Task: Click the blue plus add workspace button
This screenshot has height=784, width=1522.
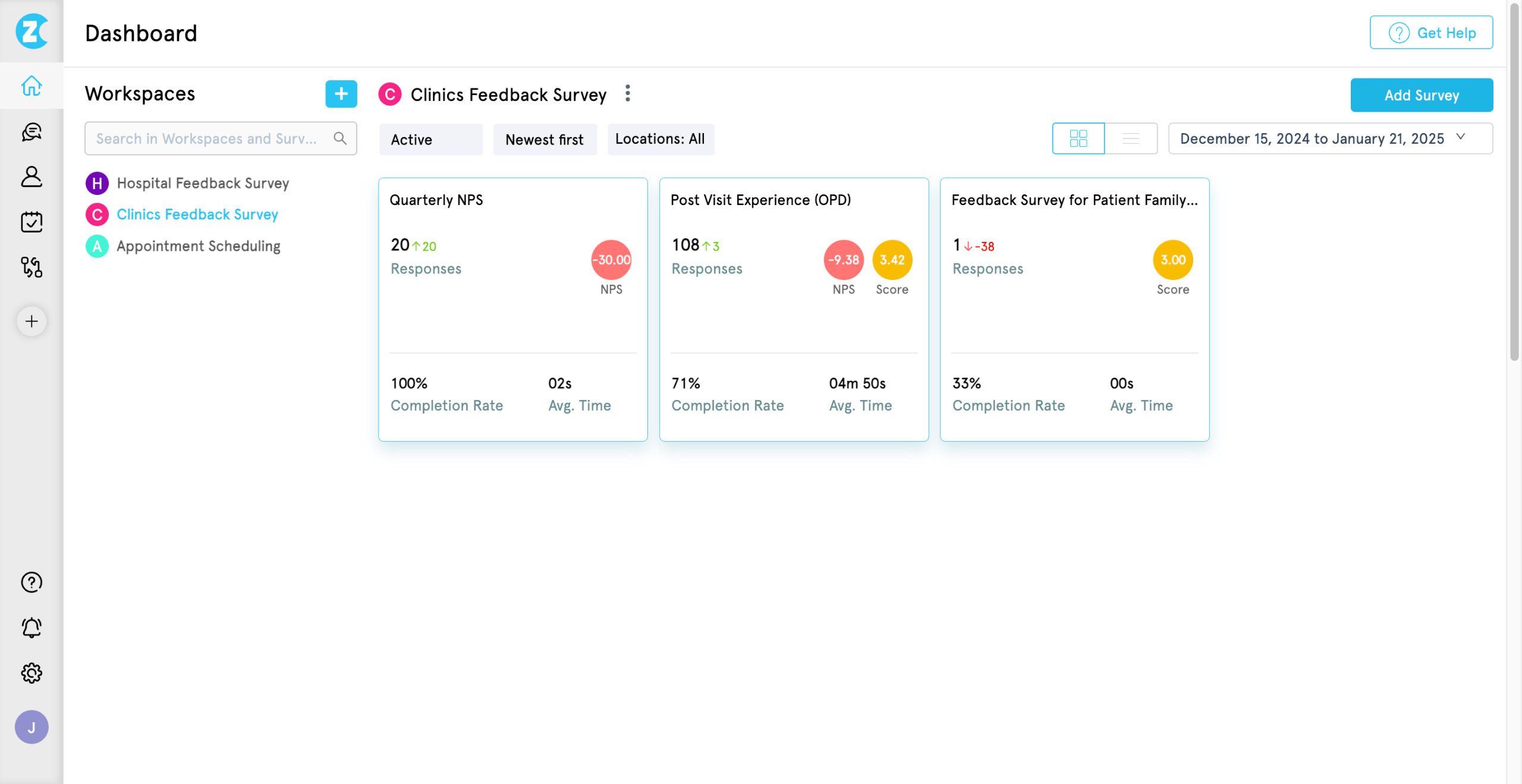Action: 341,94
